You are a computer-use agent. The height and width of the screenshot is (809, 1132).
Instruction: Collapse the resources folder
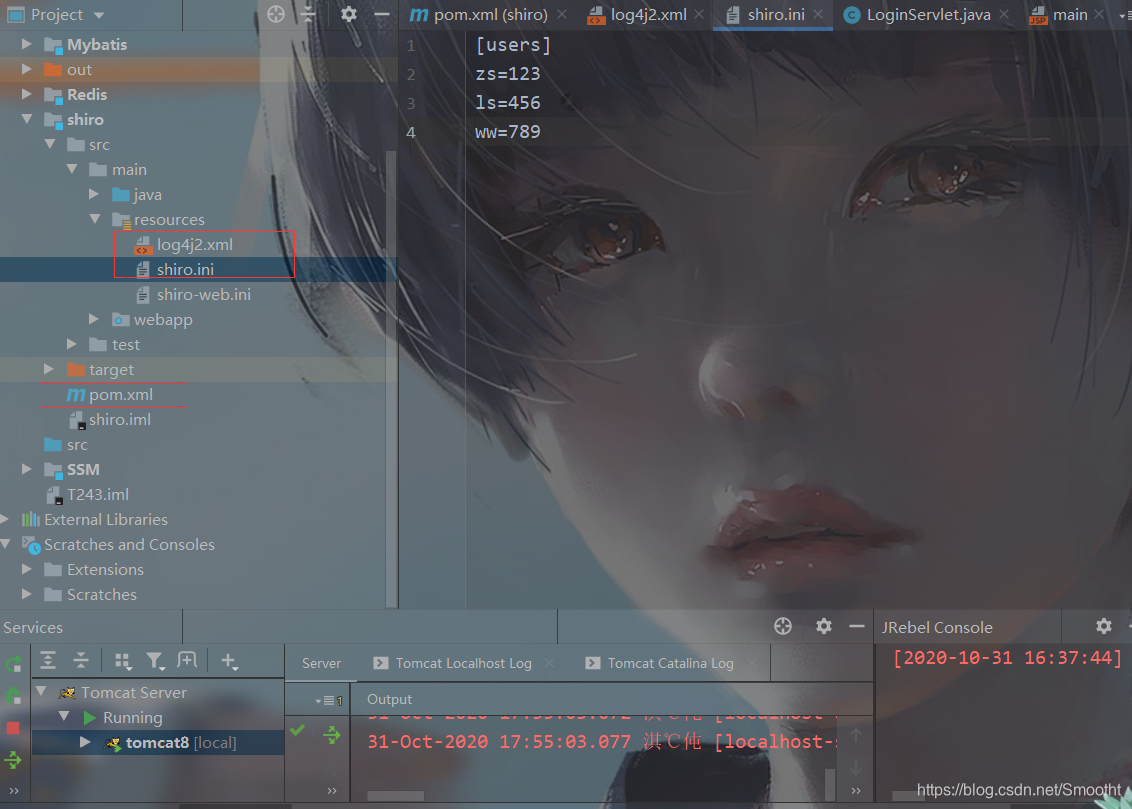[95, 219]
